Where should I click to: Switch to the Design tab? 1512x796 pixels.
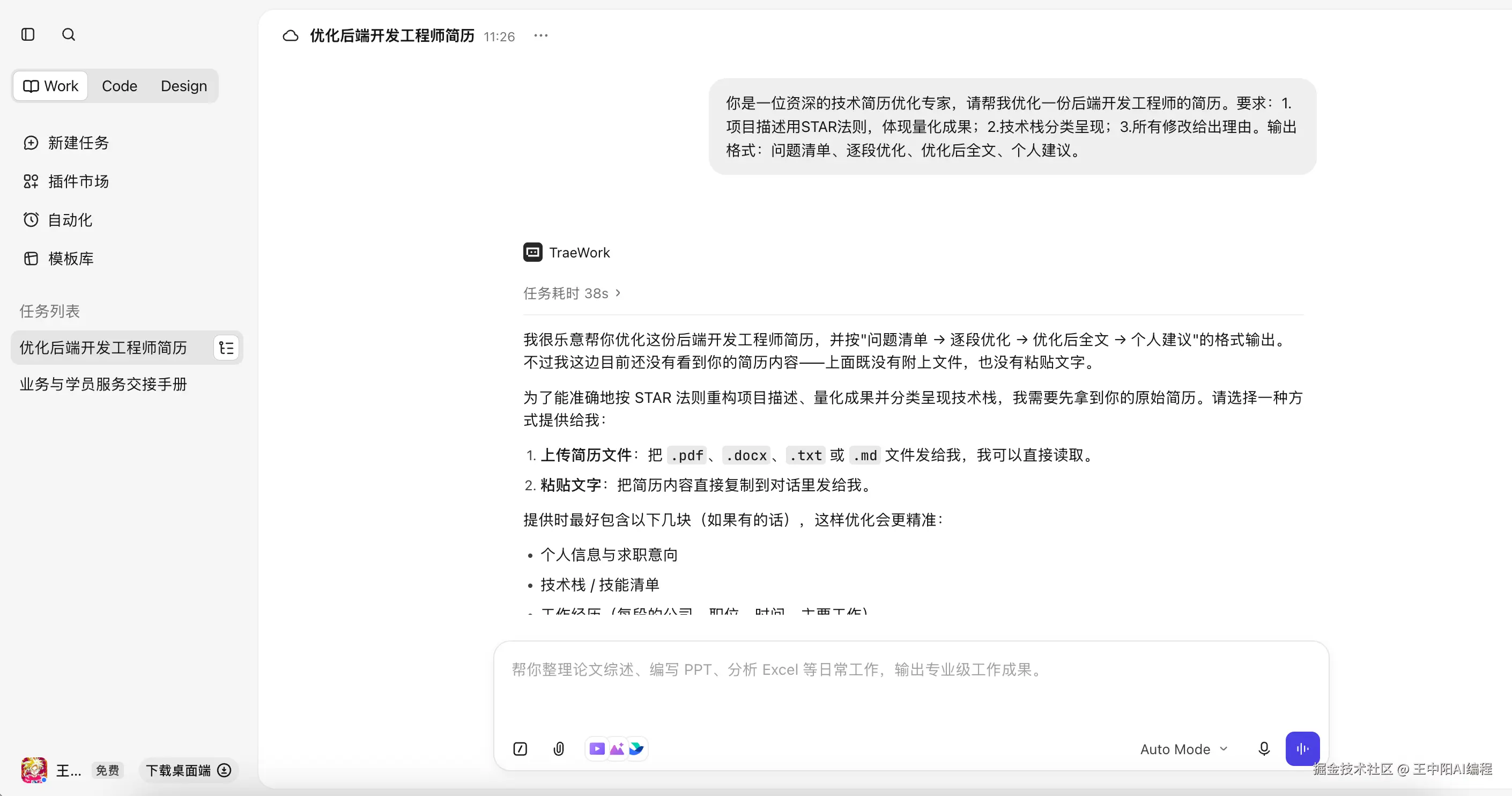(x=184, y=86)
